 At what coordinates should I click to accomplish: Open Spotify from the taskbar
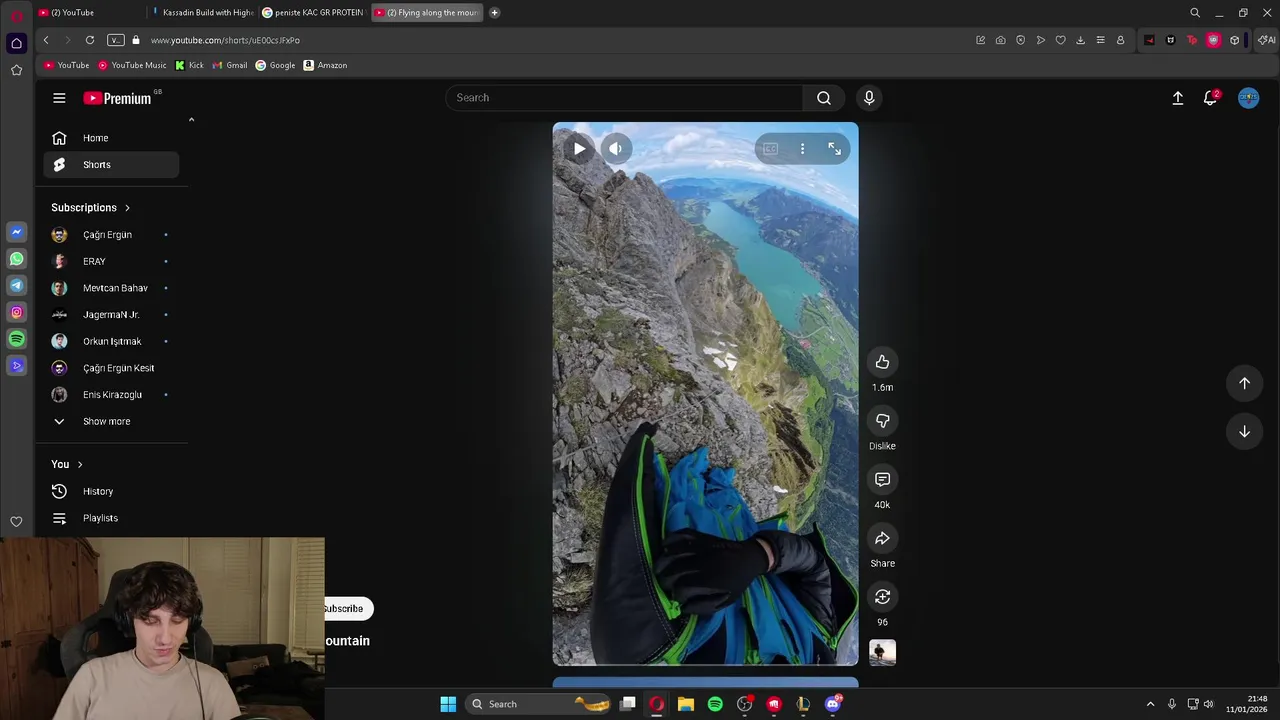coord(715,704)
